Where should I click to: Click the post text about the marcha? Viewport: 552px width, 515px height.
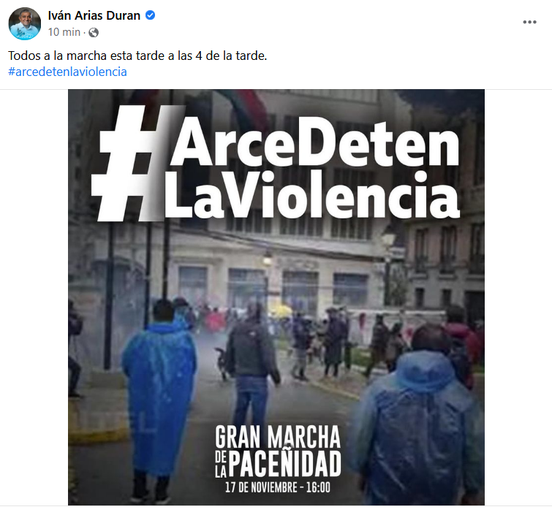138,56
